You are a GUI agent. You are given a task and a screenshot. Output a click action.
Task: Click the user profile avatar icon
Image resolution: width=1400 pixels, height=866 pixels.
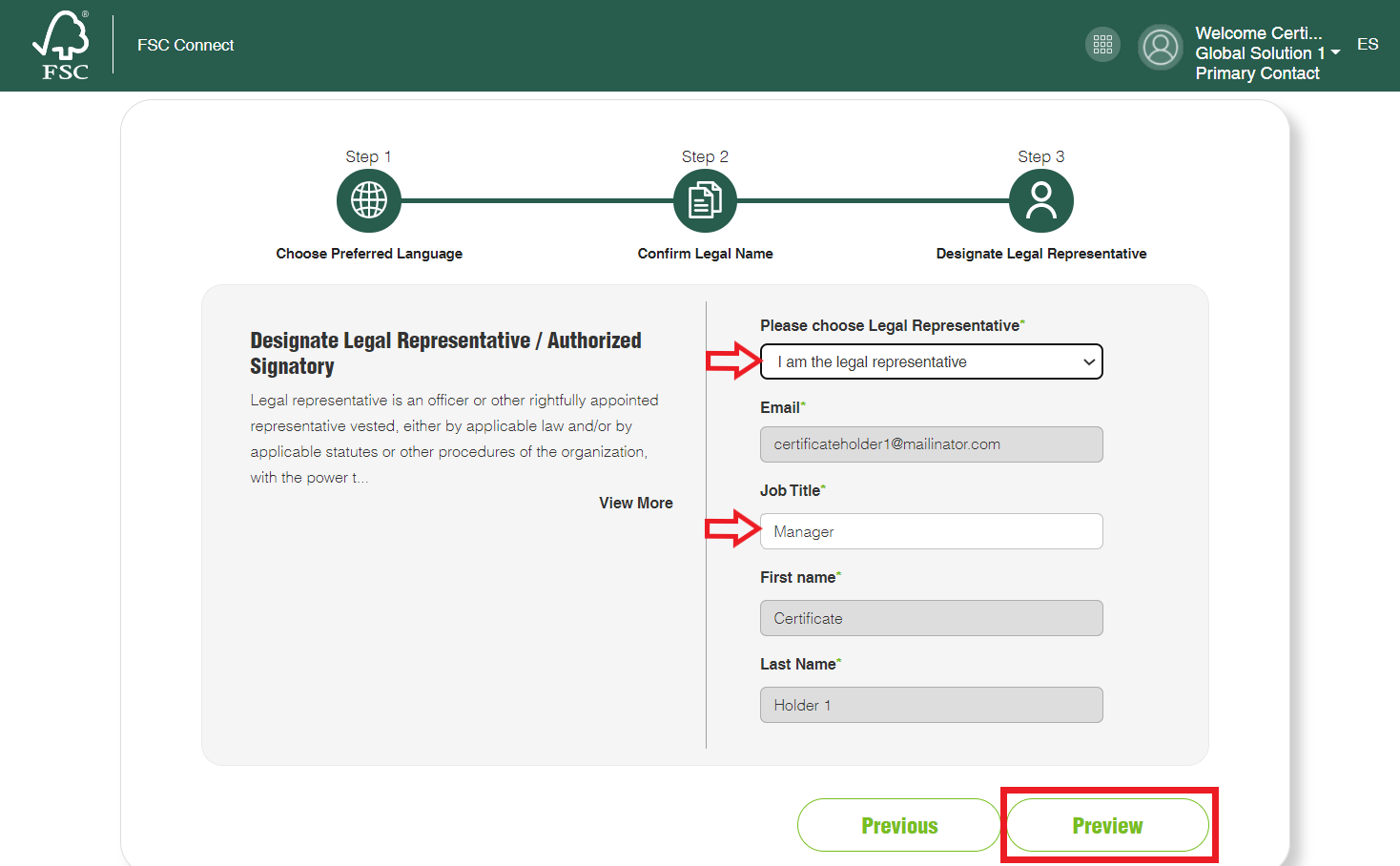click(1160, 47)
